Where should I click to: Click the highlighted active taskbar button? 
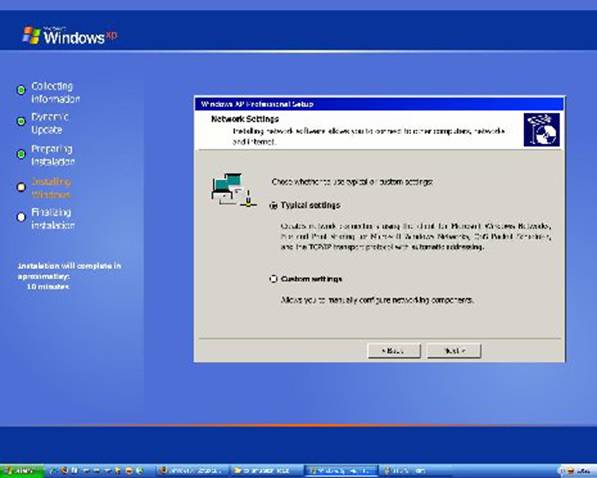pyautogui.click(x=341, y=471)
